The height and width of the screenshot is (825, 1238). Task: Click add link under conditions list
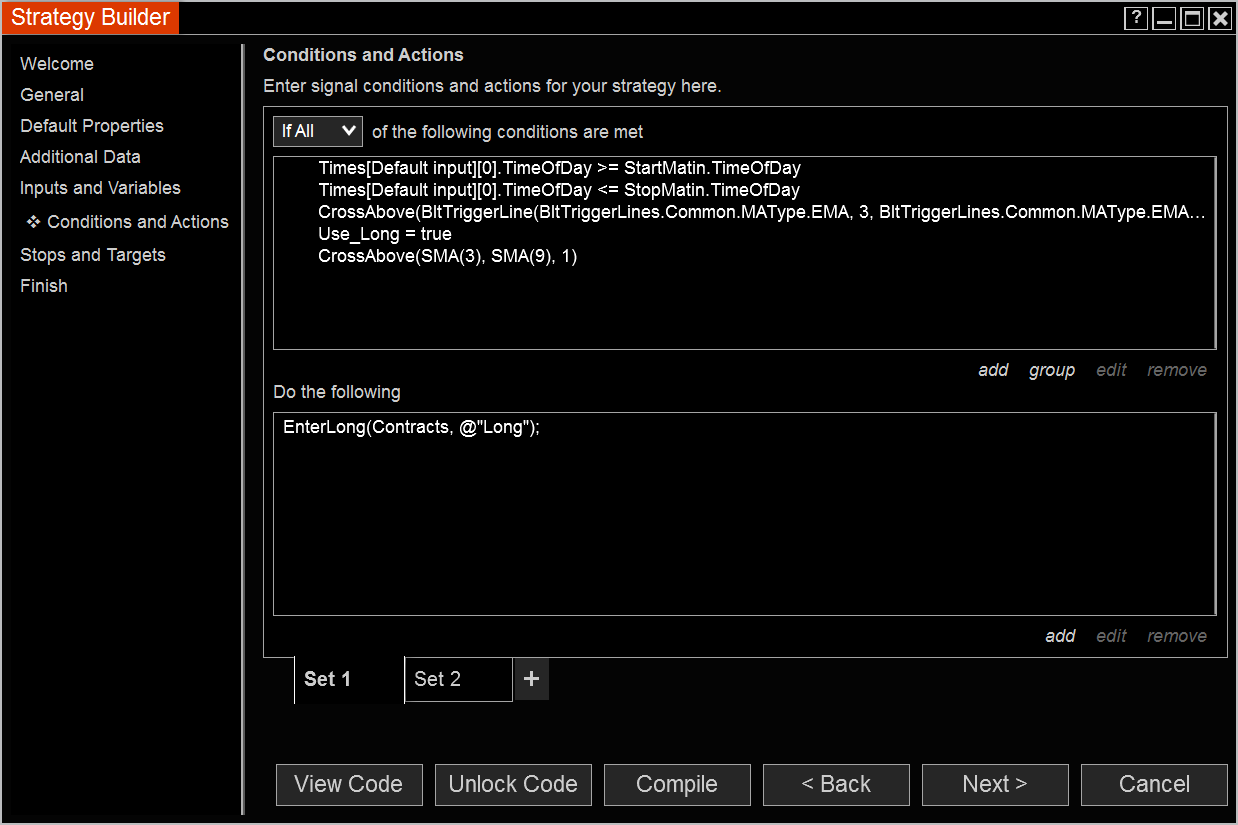click(x=993, y=370)
